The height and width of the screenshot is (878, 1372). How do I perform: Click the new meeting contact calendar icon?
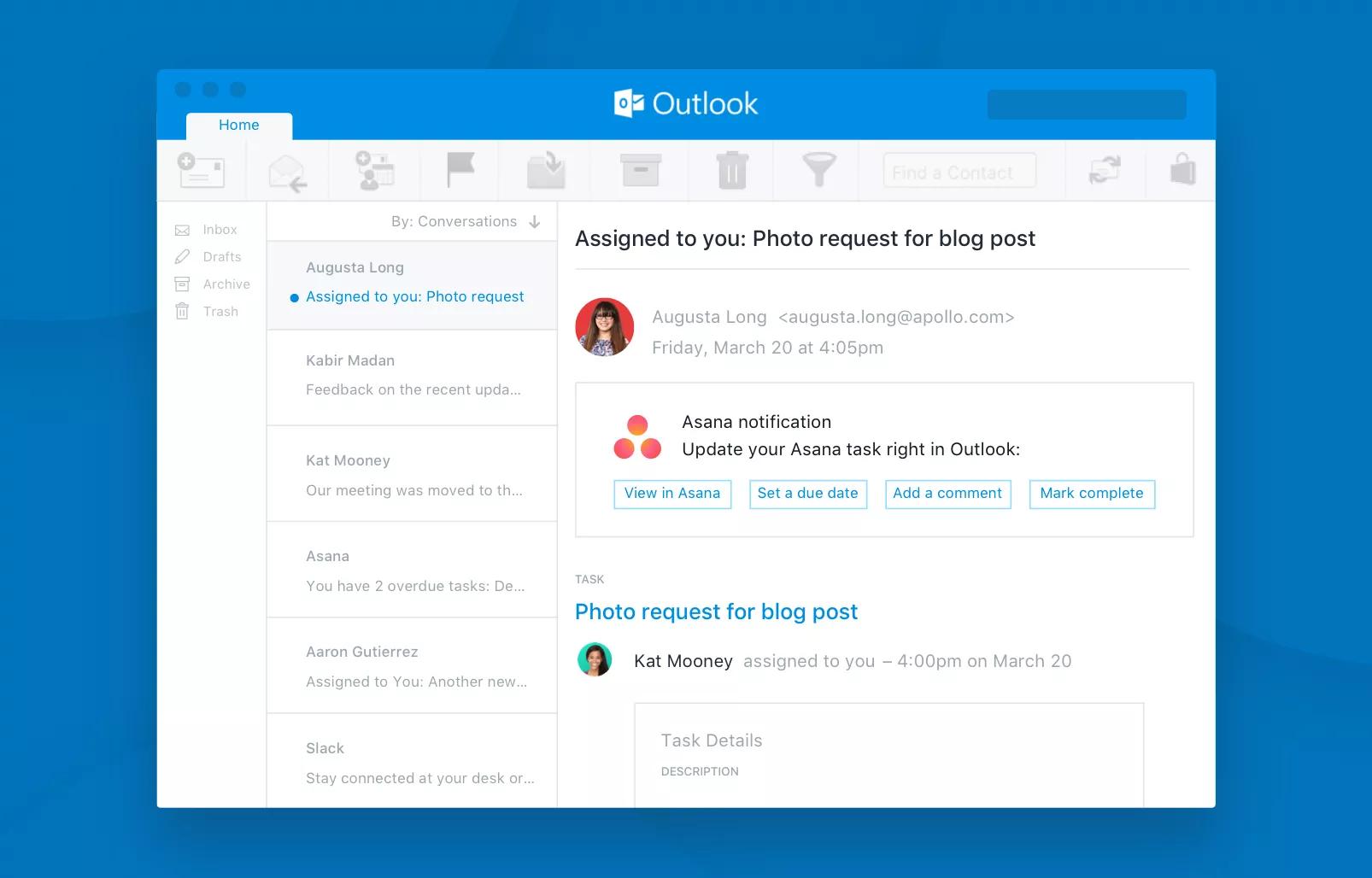(374, 170)
